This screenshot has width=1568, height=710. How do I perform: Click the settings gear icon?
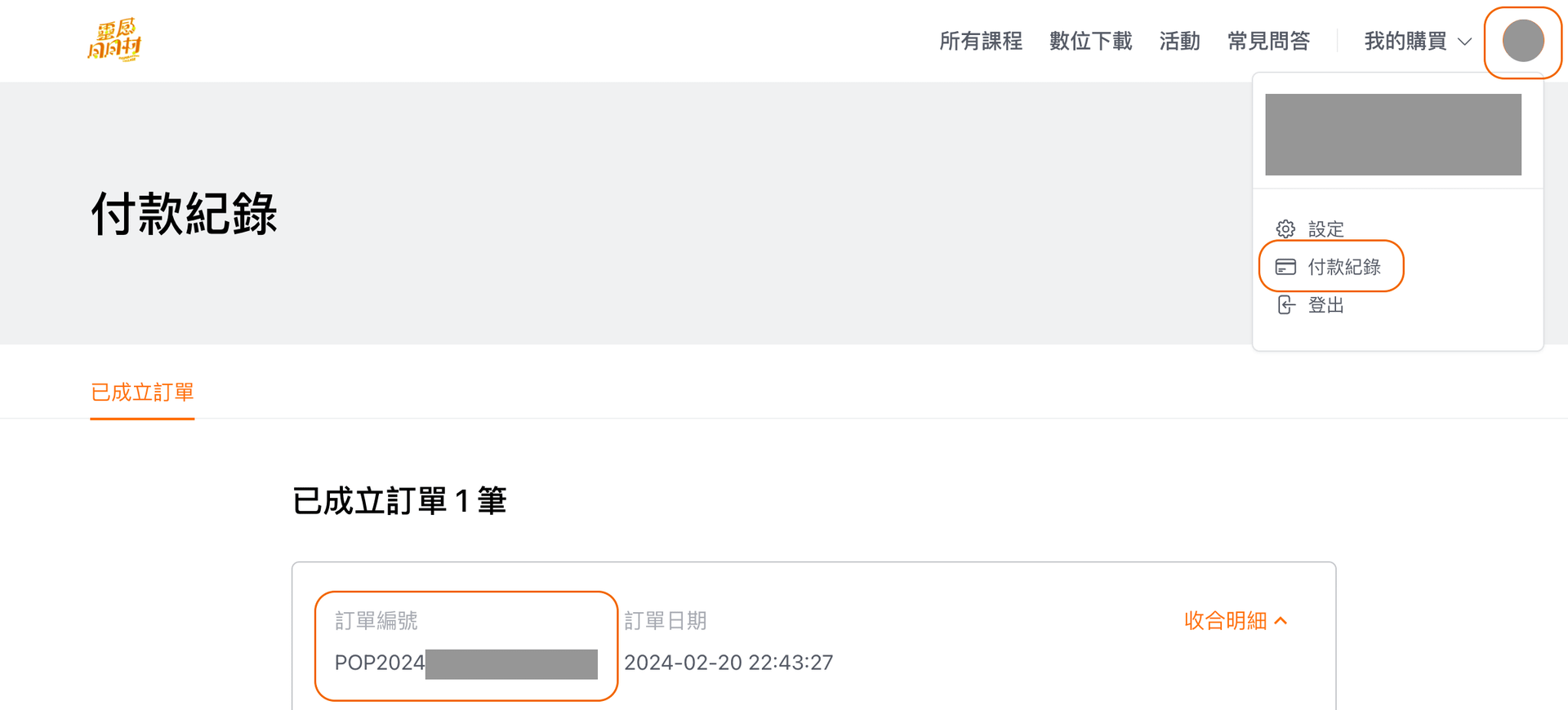tap(1285, 229)
